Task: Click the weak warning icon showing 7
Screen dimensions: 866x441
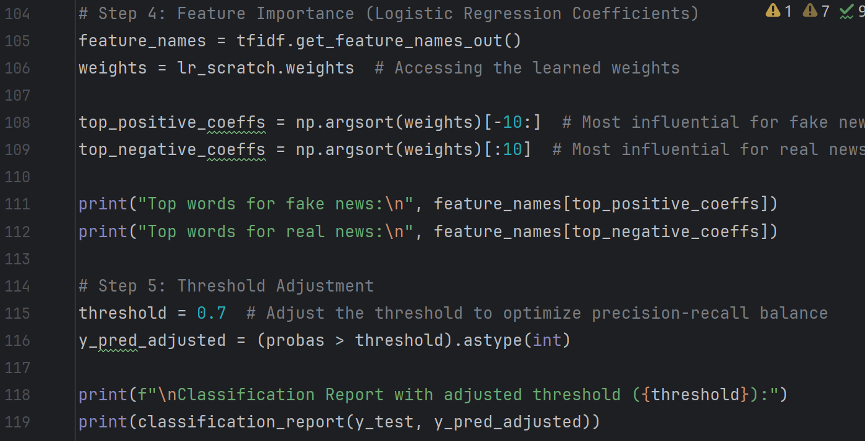Action: coord(810,11)
